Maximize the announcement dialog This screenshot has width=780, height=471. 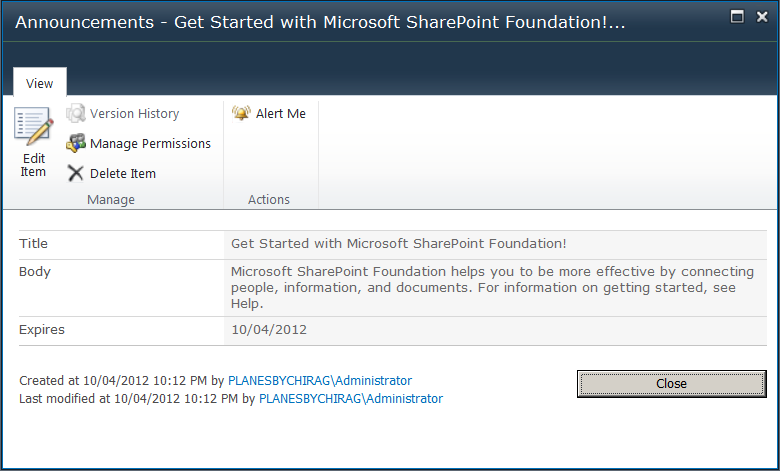click(x=737, y=16)
